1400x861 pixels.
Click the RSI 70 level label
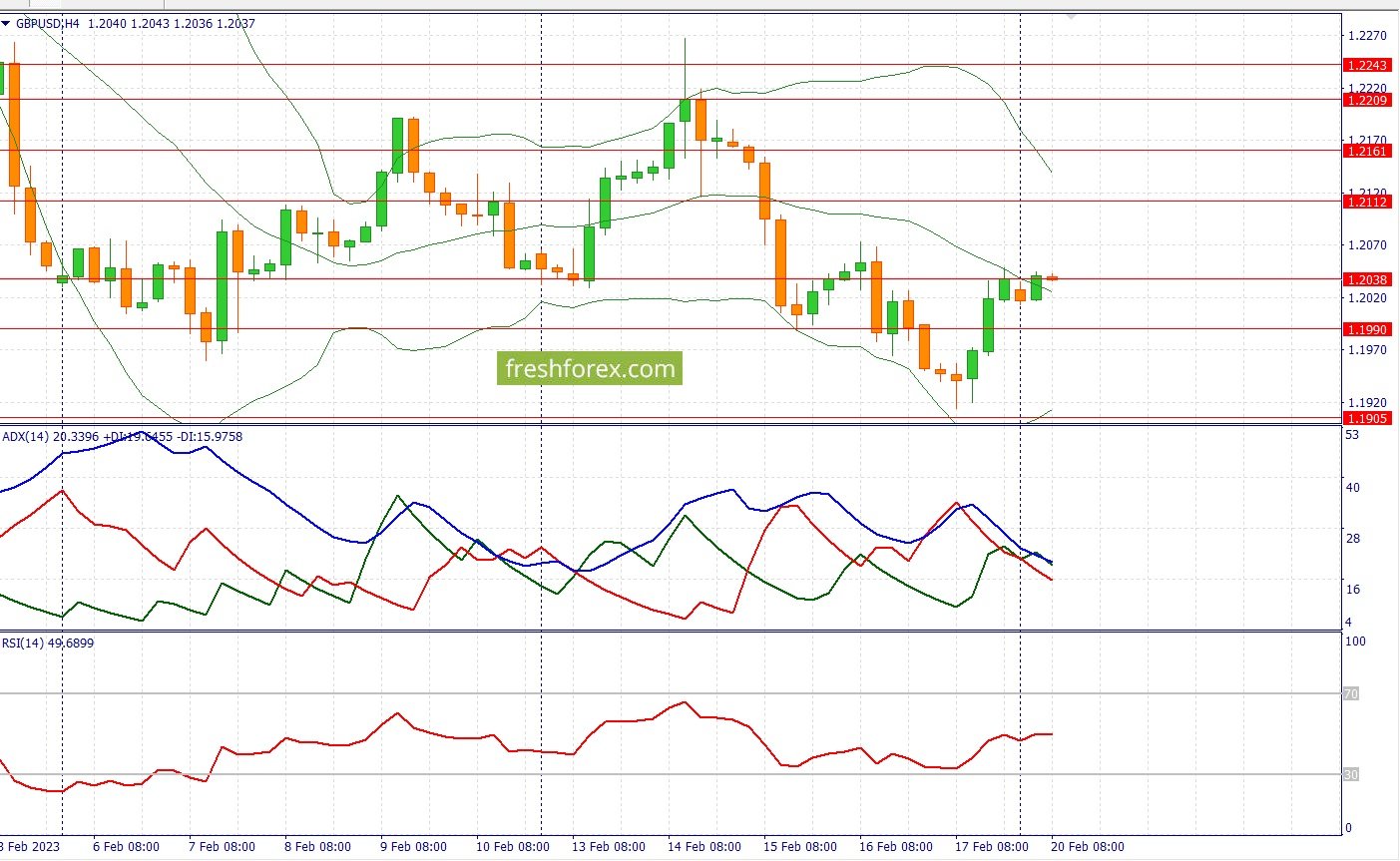point(1350,693)
